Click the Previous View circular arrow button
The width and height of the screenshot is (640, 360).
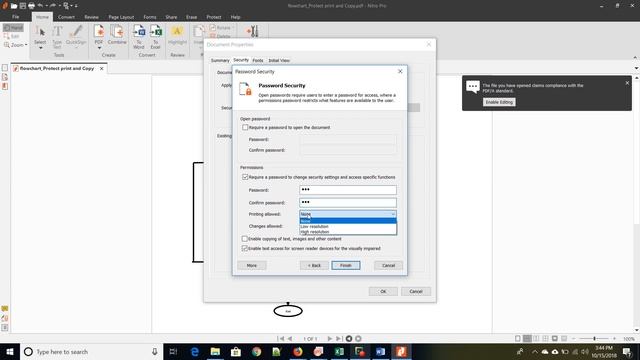click(349, 338)
